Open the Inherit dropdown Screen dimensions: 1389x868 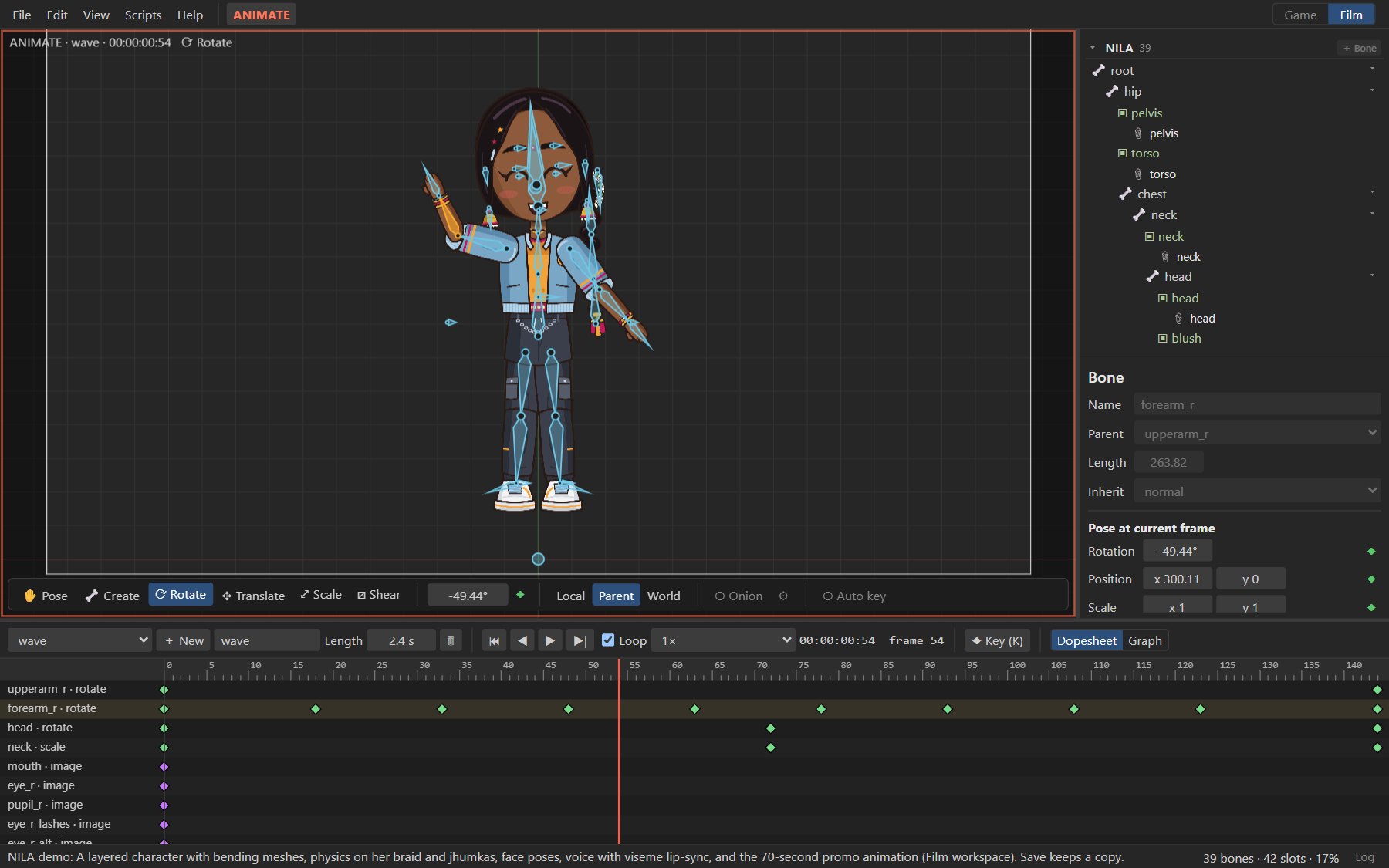pyautogui.click(x=1257, y=491)
